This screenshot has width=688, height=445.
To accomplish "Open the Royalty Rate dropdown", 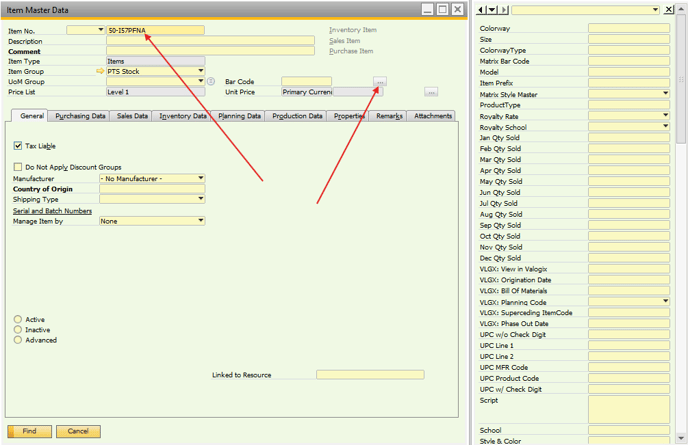I will click(665, 116).
